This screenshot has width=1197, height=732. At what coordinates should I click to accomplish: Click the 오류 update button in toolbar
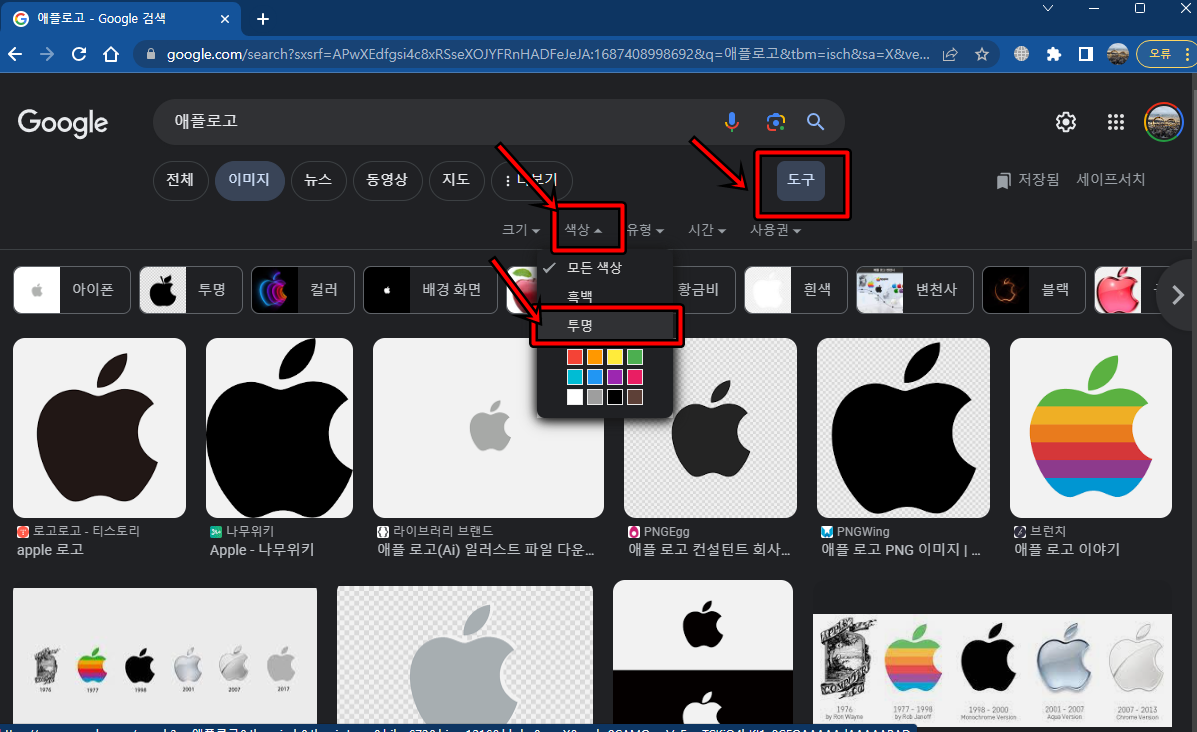pyautogui.click(x=1164, y=54)
